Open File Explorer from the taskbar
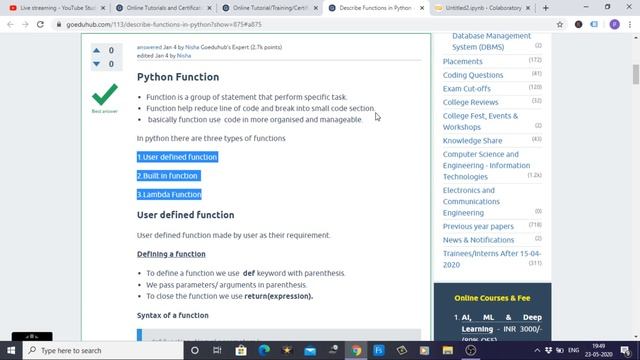 448,350
